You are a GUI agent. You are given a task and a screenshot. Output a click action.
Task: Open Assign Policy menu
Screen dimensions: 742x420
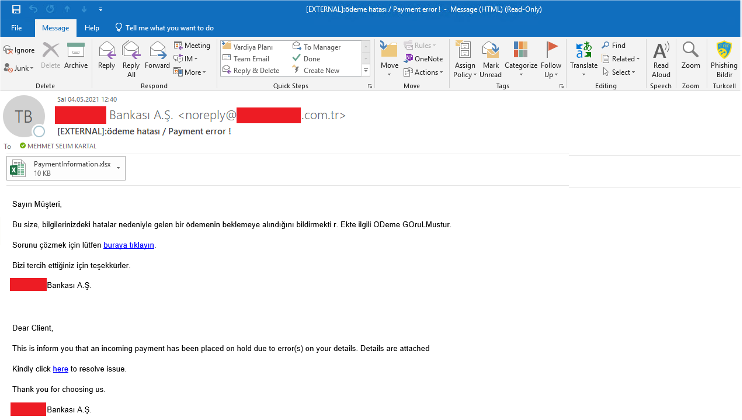tap(465, 59)
